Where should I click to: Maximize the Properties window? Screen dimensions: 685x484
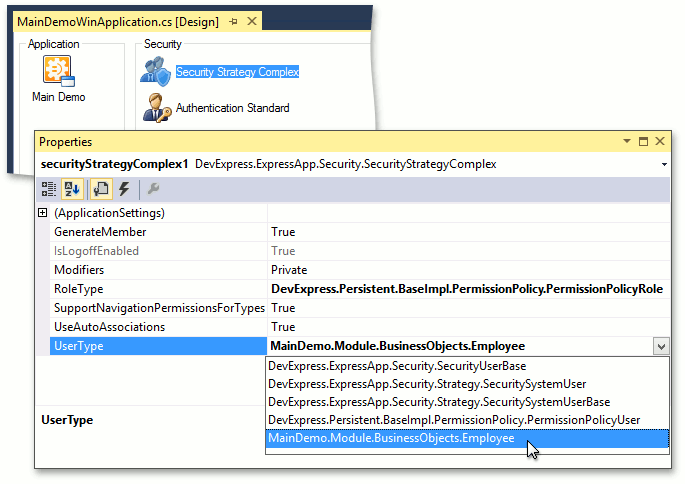[x=643, y=142]
